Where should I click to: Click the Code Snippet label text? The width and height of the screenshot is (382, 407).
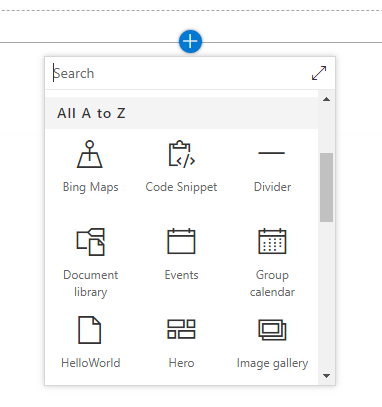point(181,187)
